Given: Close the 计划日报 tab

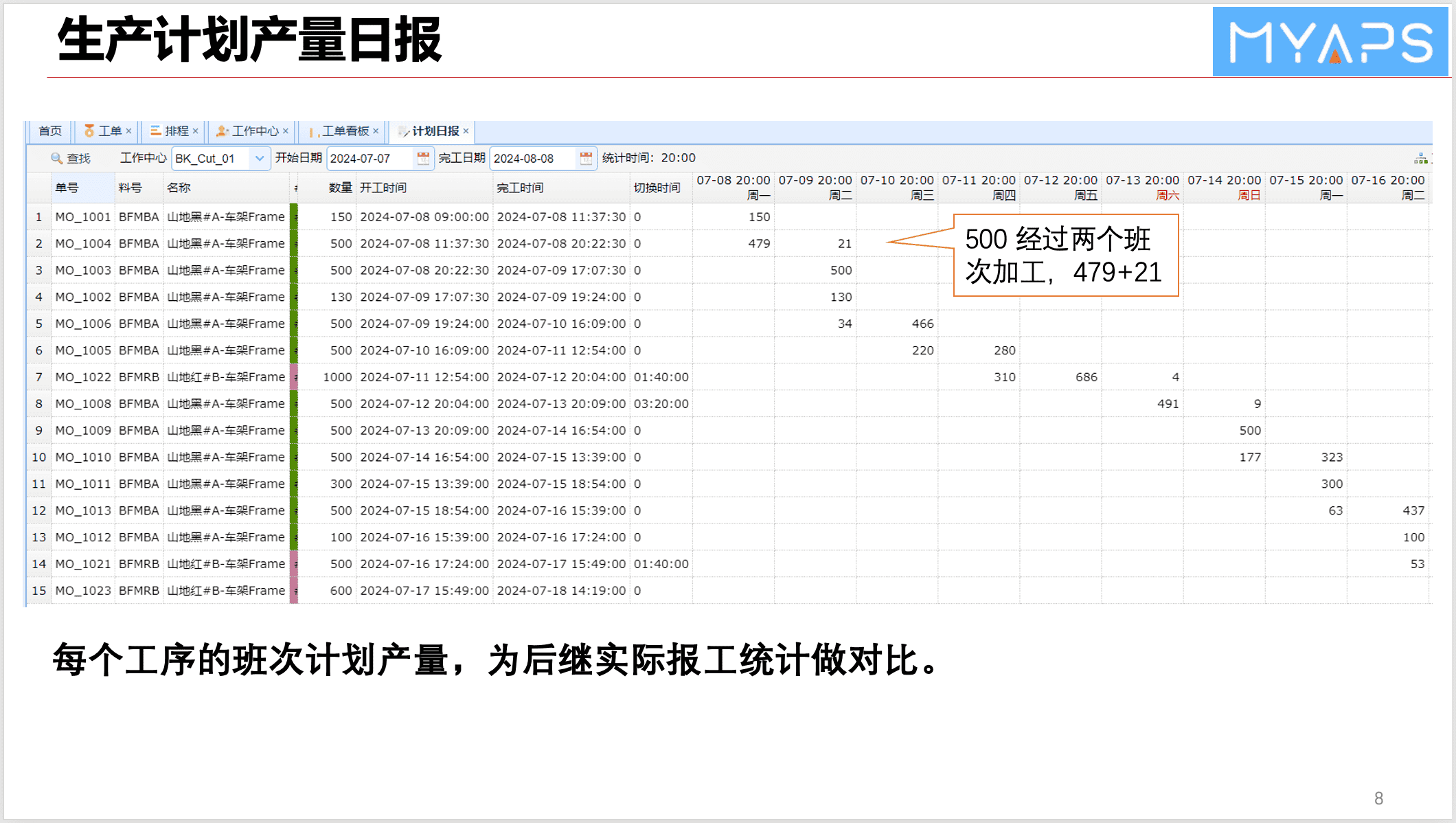Looking at the screenshot, I should click(x=466, y=131).
